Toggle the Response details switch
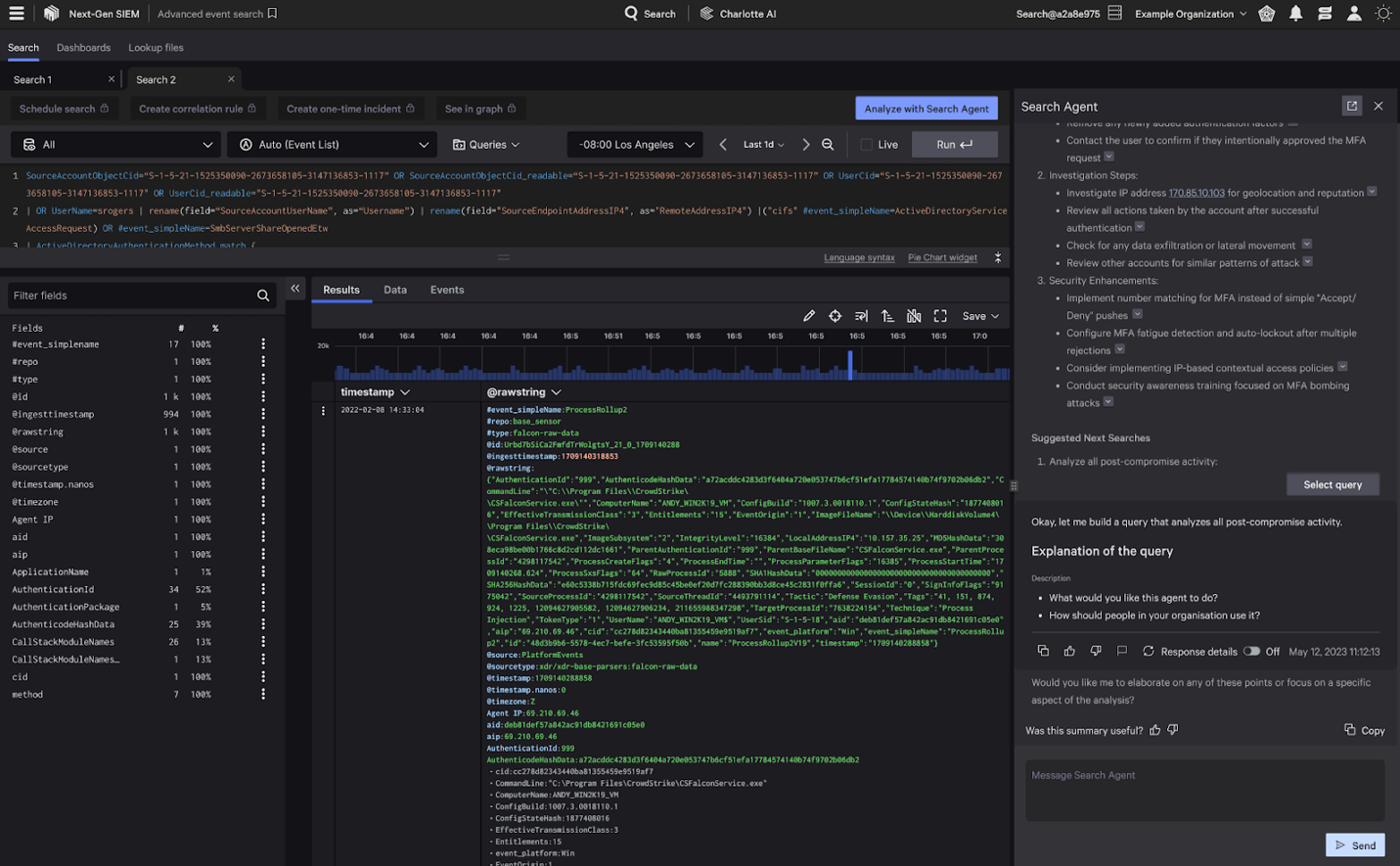Screen dimensions: 1400x866 coord(1251,651)
